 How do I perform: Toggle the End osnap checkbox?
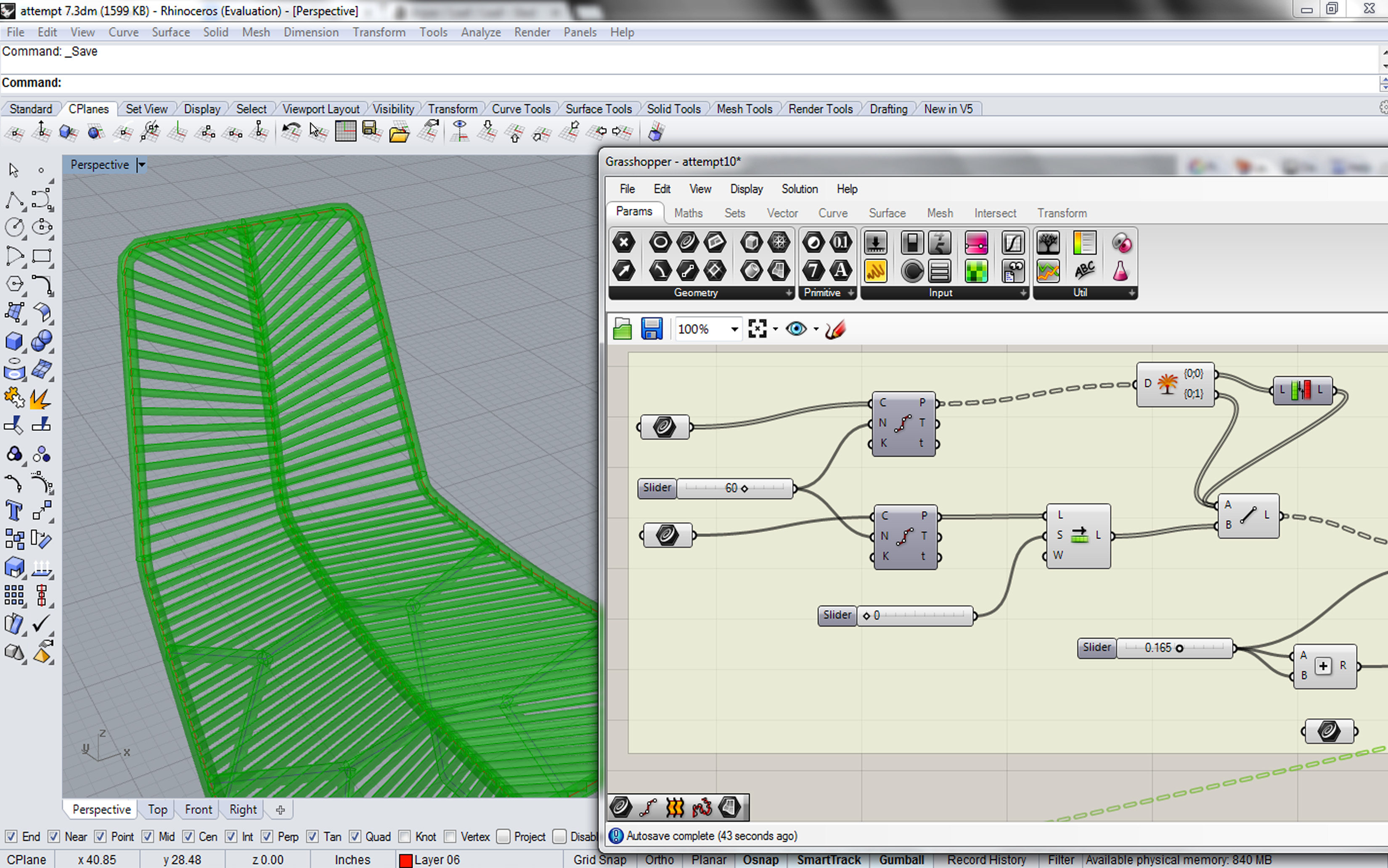[11, 836]
